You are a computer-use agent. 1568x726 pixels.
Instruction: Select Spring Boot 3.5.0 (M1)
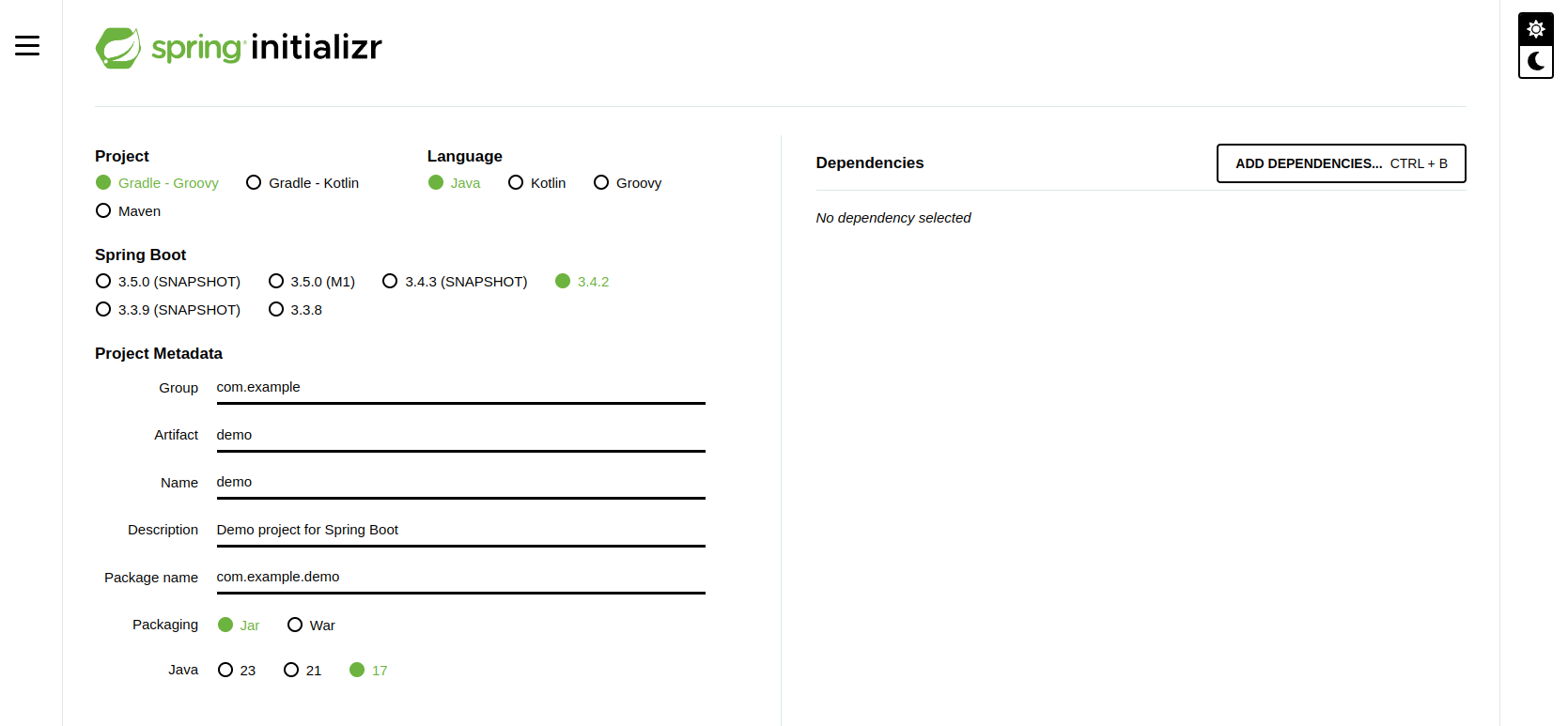coord(312,282)
